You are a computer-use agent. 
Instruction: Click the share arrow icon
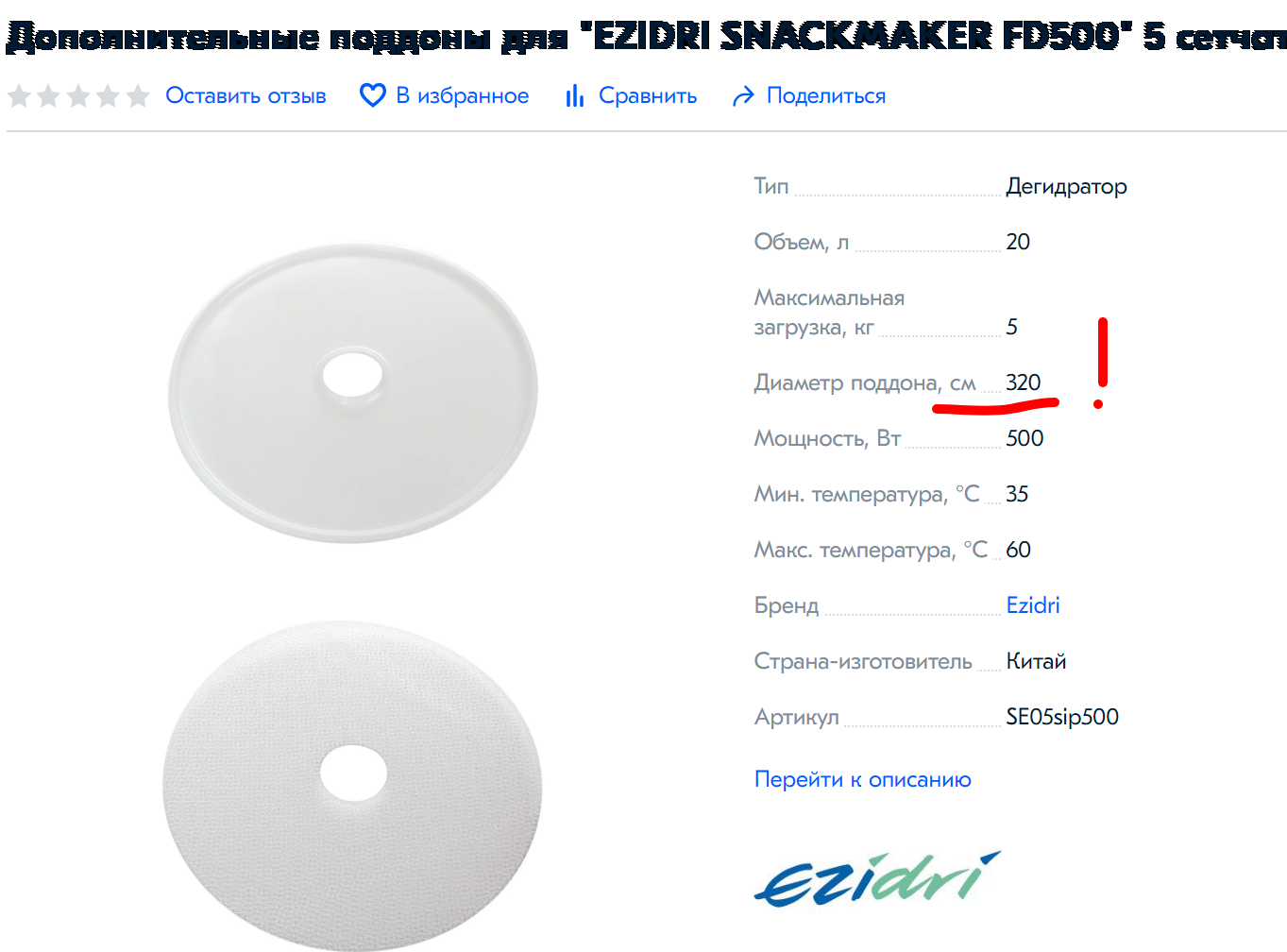point(744,95)
